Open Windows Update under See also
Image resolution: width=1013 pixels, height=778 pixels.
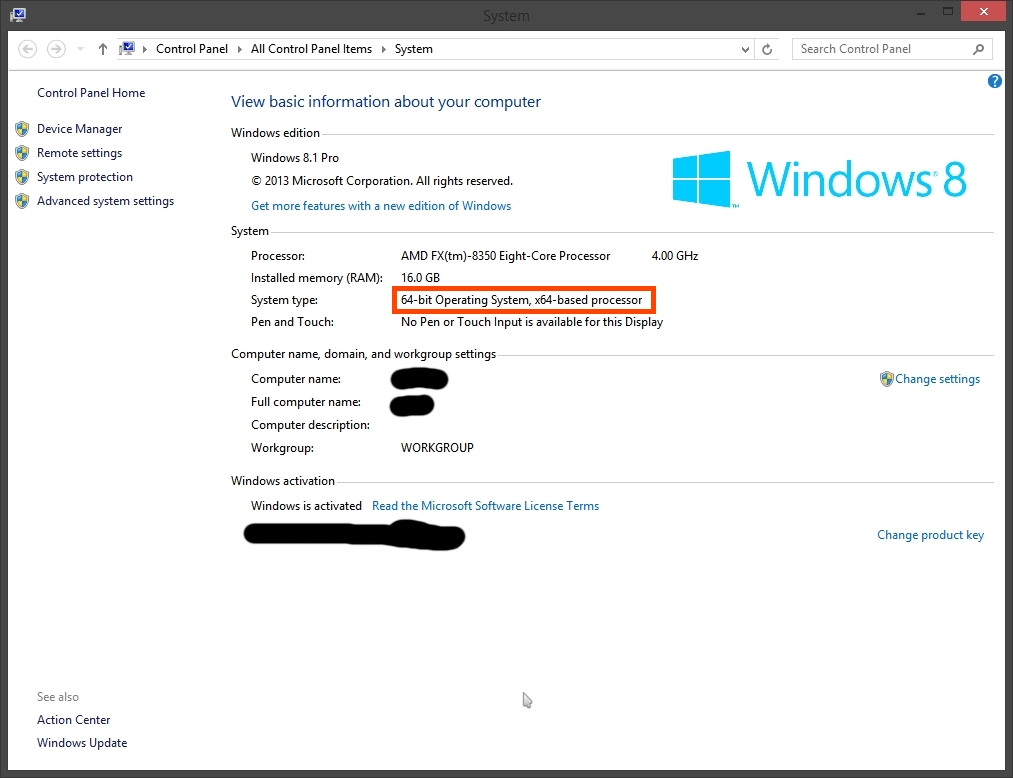coord(82,743)
